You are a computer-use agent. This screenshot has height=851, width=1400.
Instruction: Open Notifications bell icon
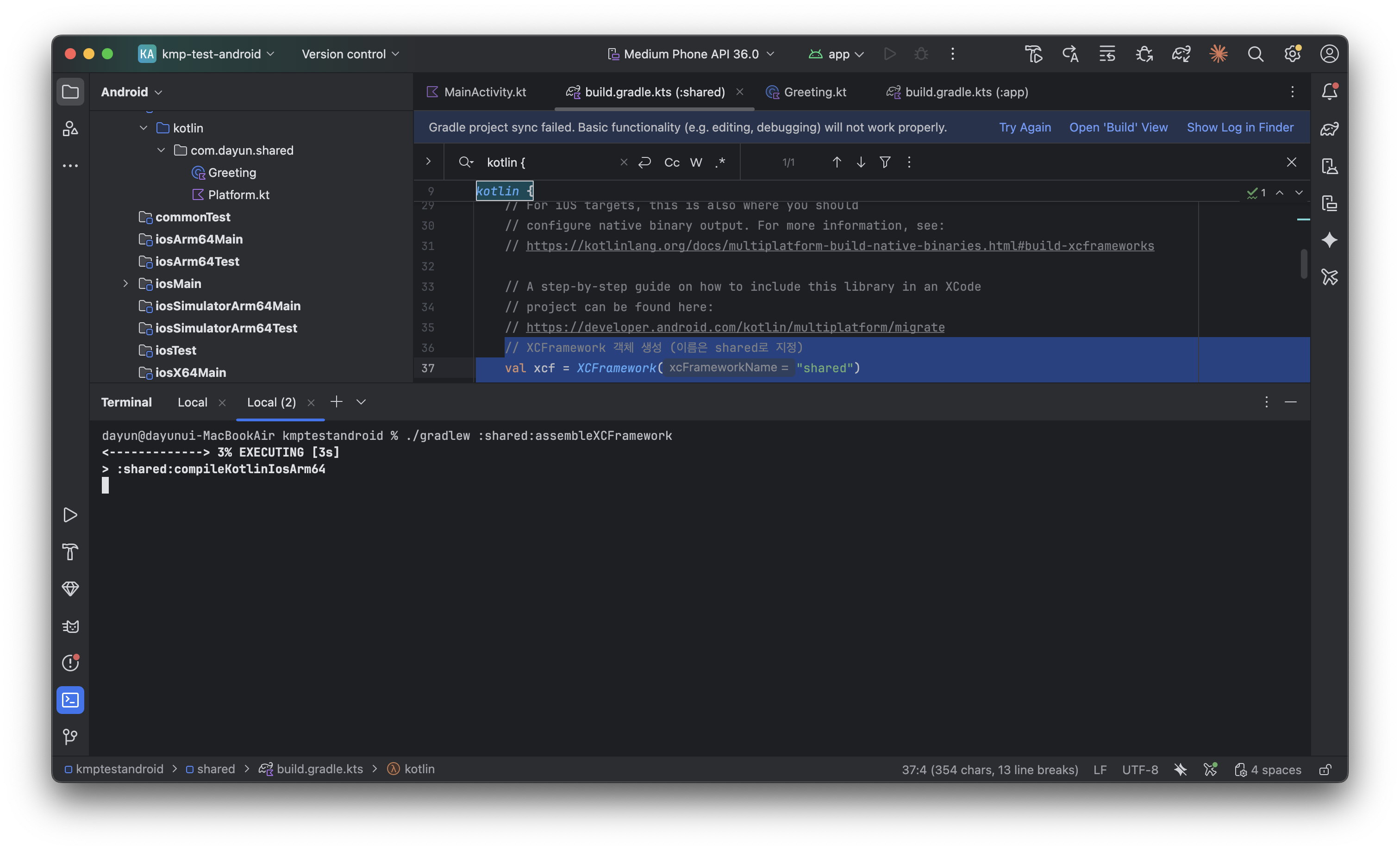(x=1329, y=92)
